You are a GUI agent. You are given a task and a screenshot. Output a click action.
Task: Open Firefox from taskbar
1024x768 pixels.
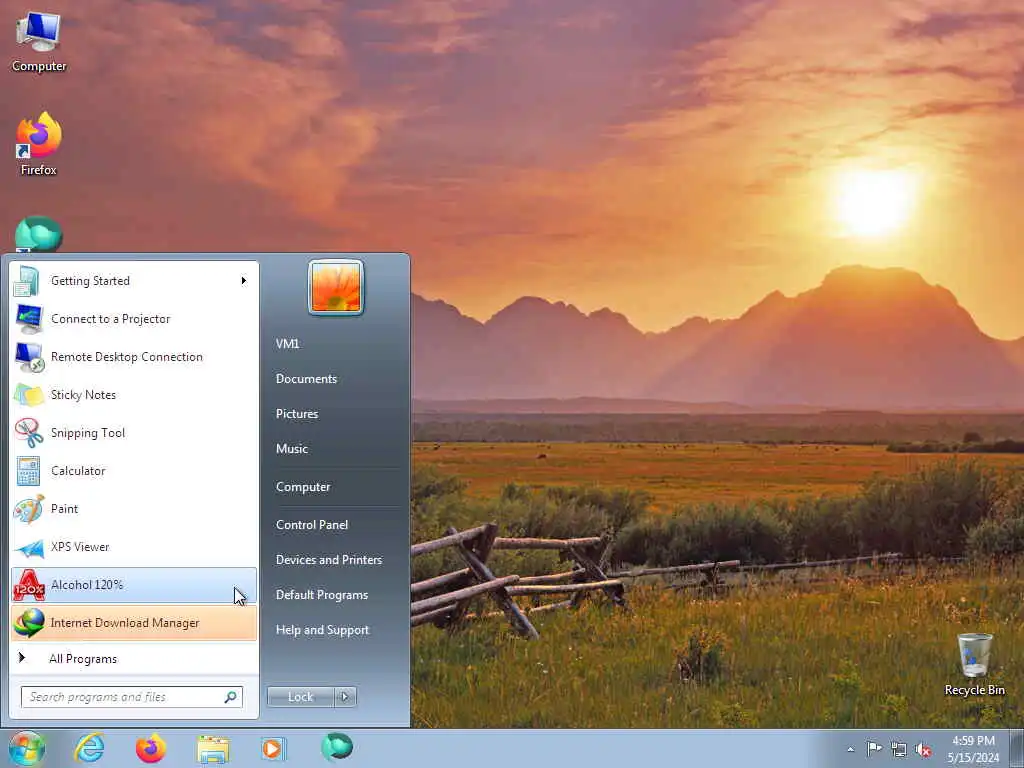pos(151,748)
